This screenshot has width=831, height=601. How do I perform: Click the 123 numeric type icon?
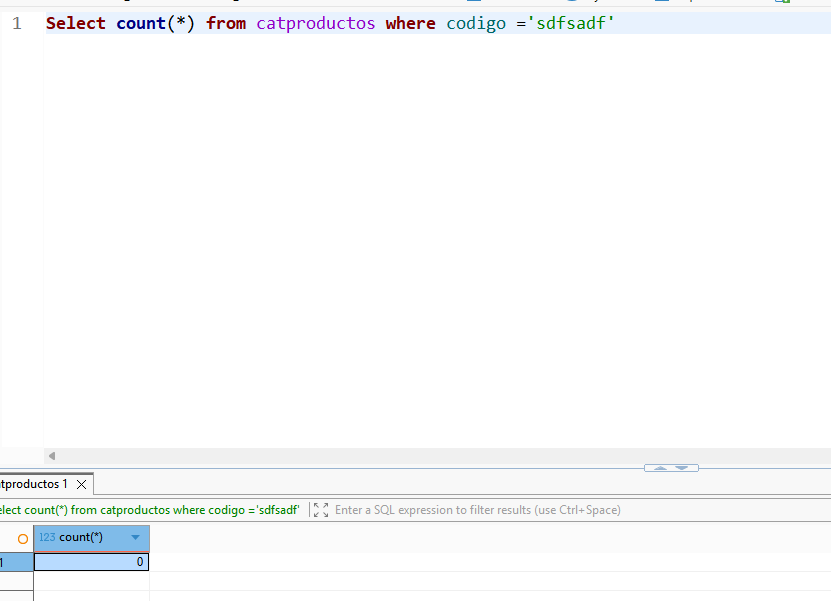[x=47, y=537]
